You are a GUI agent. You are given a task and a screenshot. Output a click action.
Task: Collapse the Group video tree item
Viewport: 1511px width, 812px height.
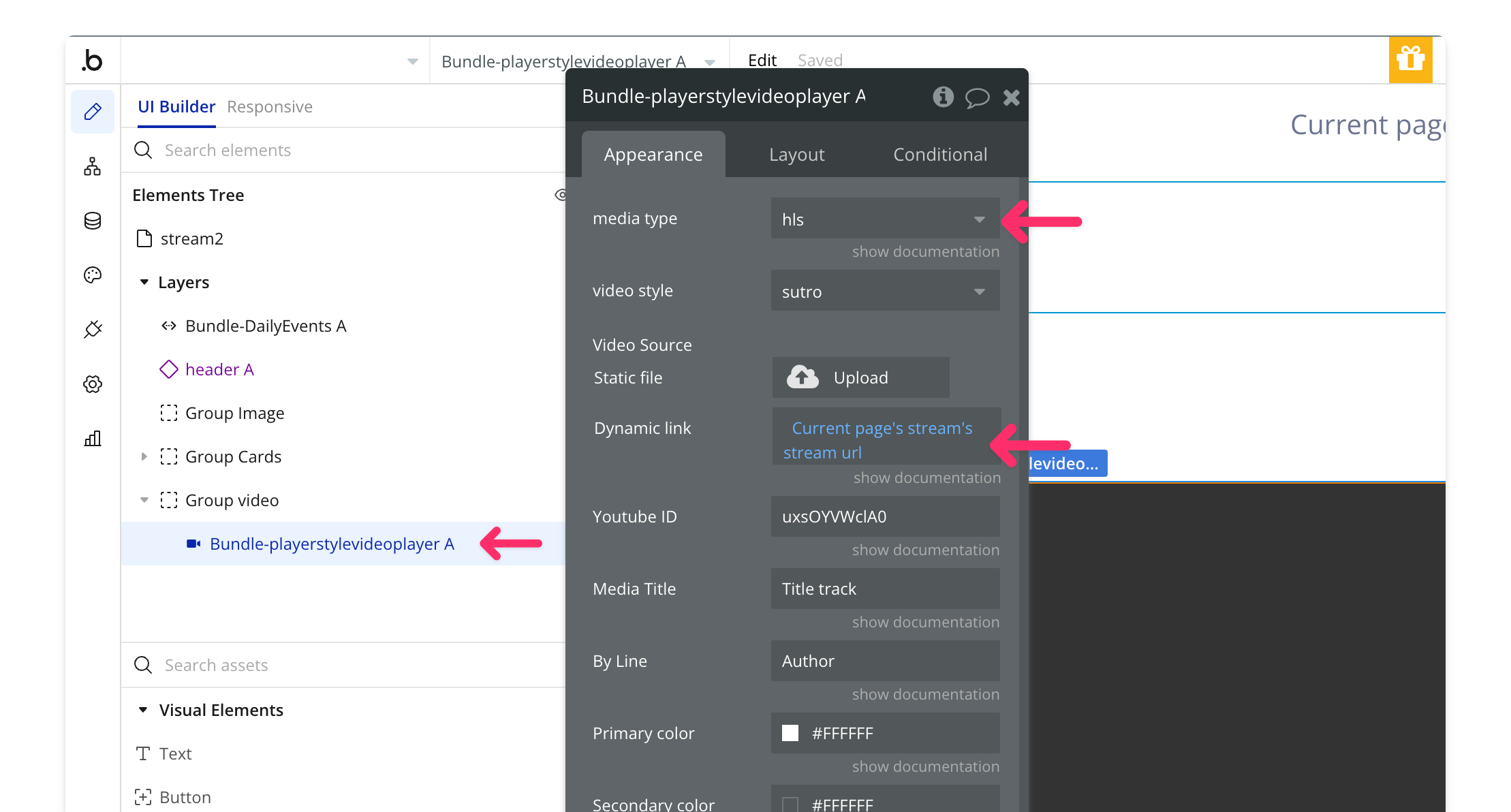click(144, 500)
